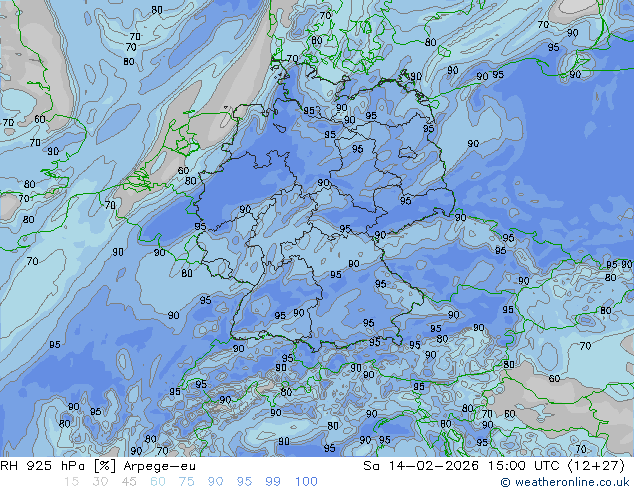Click legend scale value 60 below title
This screenshot has height=490, width=634.
[x=158, y=482]
